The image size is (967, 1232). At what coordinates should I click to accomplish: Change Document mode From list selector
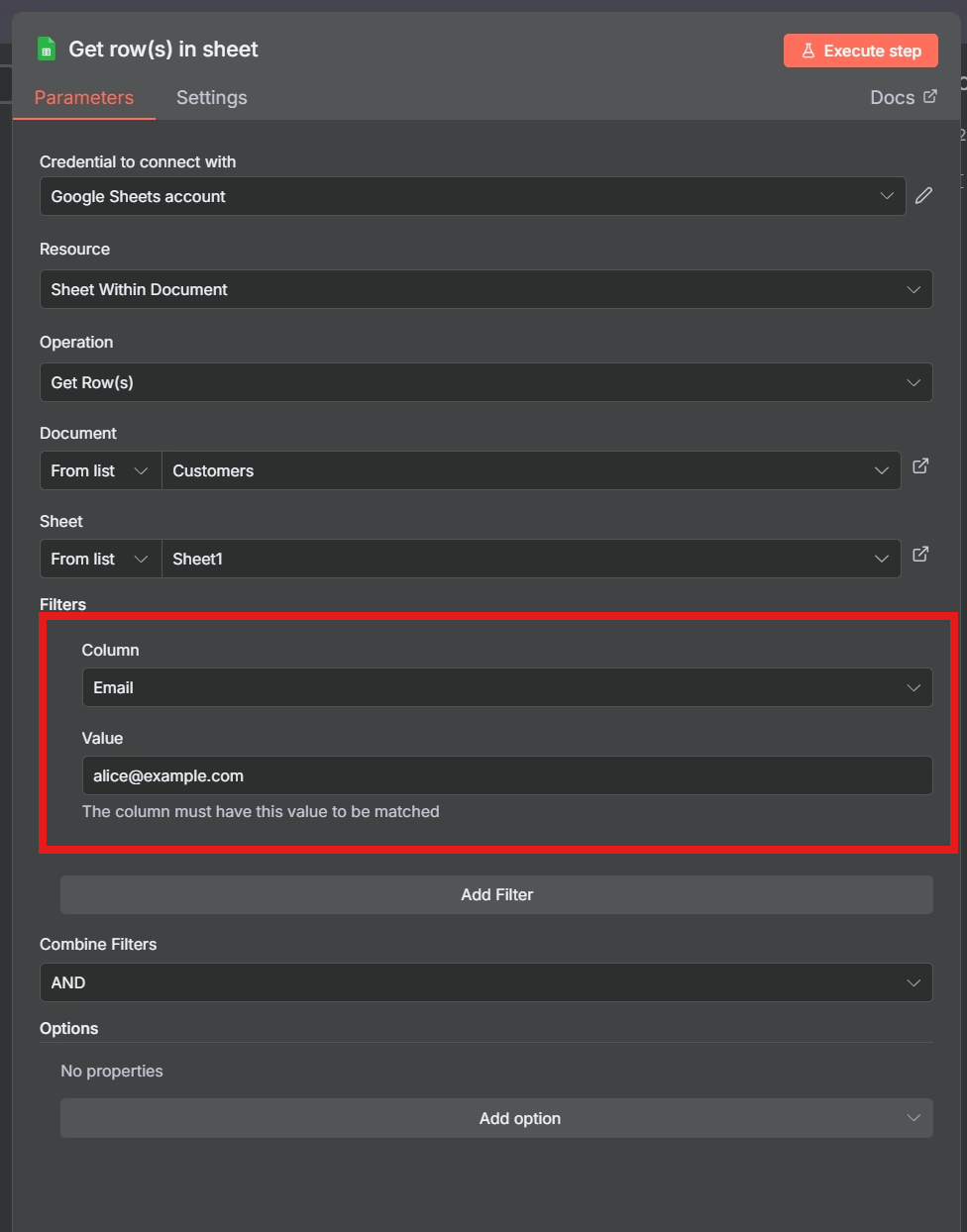(99, 470)
